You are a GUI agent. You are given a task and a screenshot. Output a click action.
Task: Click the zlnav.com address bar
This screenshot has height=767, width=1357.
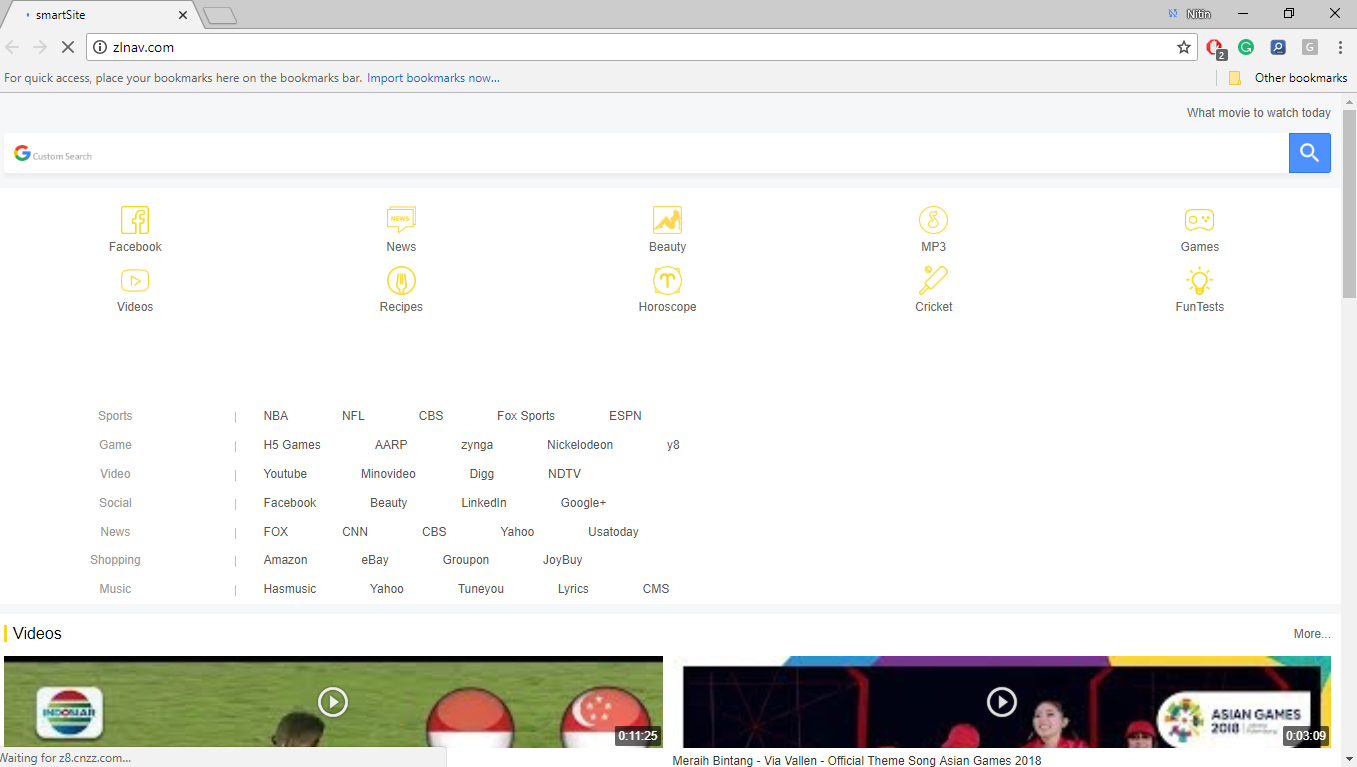pyautogui.click(x=640, y=47)
